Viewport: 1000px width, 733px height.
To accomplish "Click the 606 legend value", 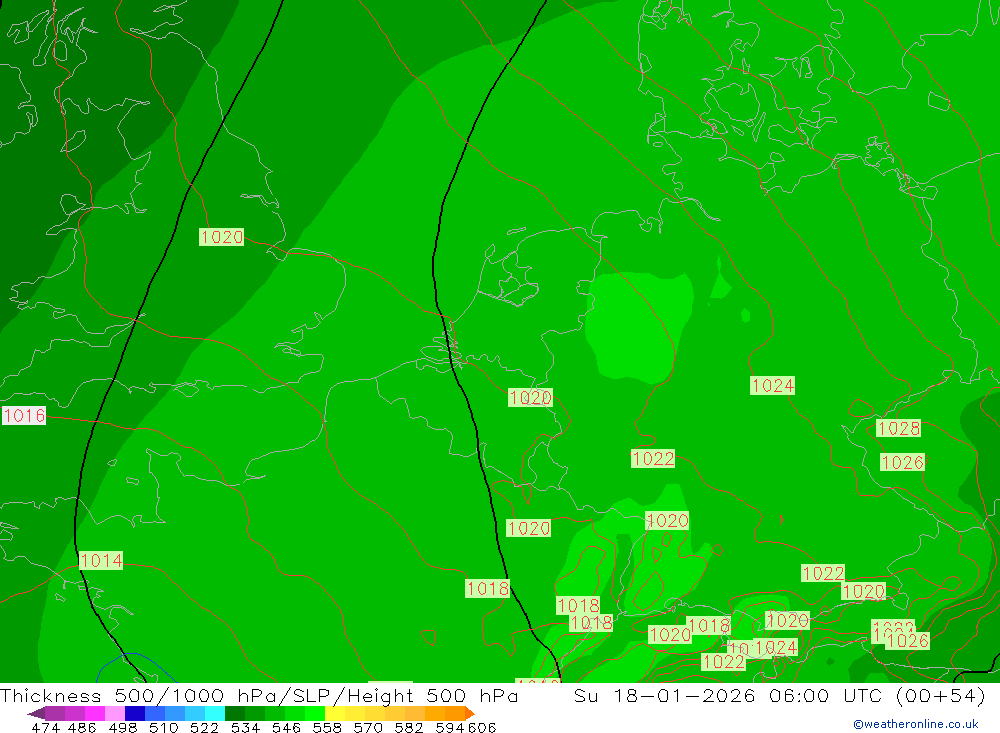I will click(482, 727).
